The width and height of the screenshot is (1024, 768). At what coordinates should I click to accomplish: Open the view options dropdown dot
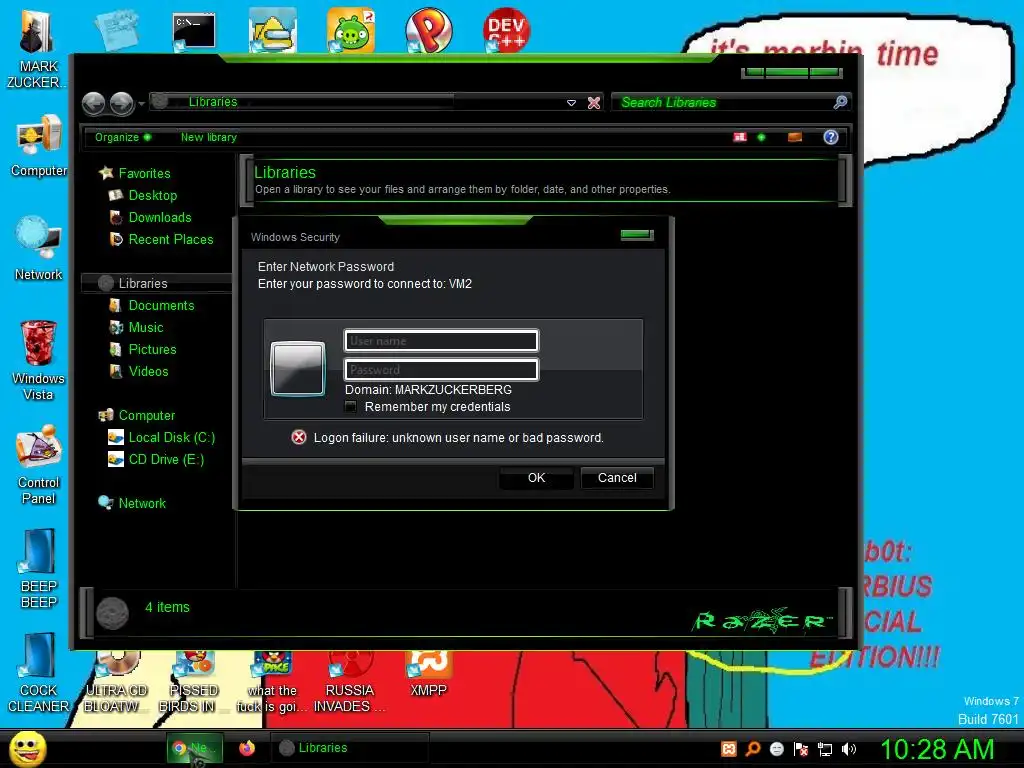[761, 137]
